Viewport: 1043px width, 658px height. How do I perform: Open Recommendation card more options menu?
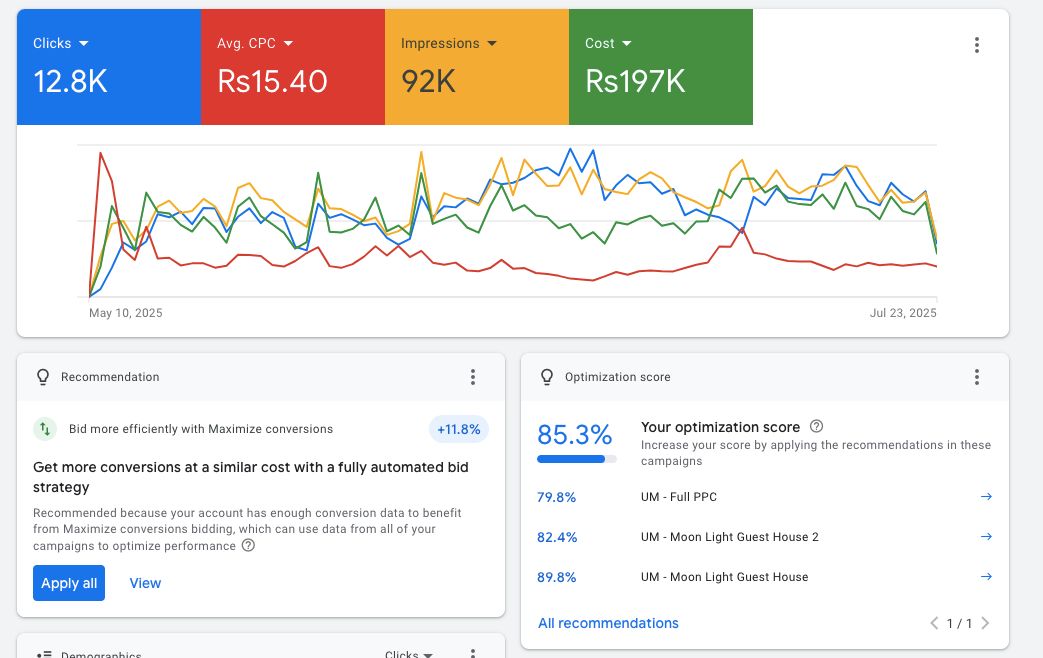[473, 377]
